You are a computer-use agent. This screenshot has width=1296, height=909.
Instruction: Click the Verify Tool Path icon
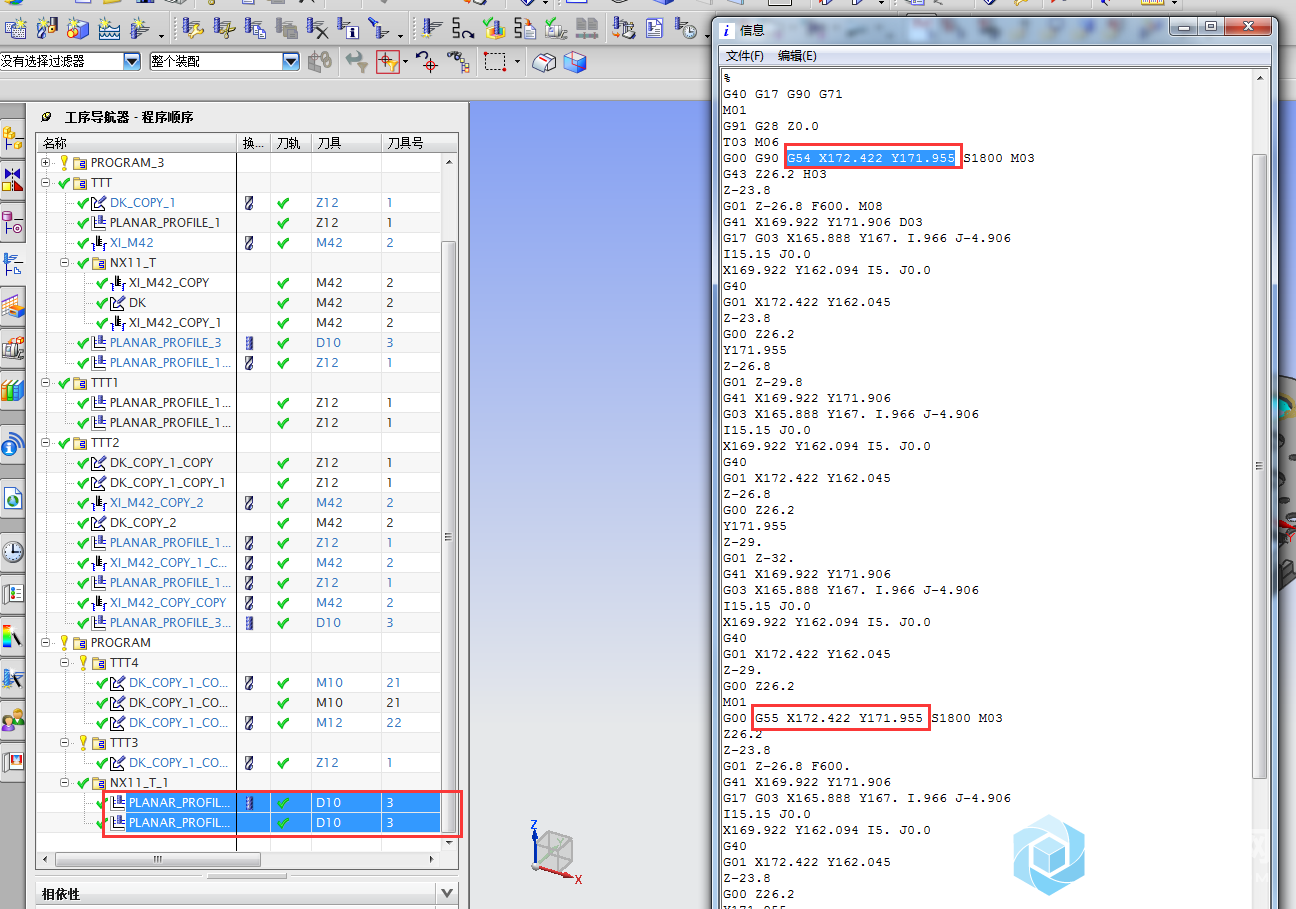pos(494,28)
